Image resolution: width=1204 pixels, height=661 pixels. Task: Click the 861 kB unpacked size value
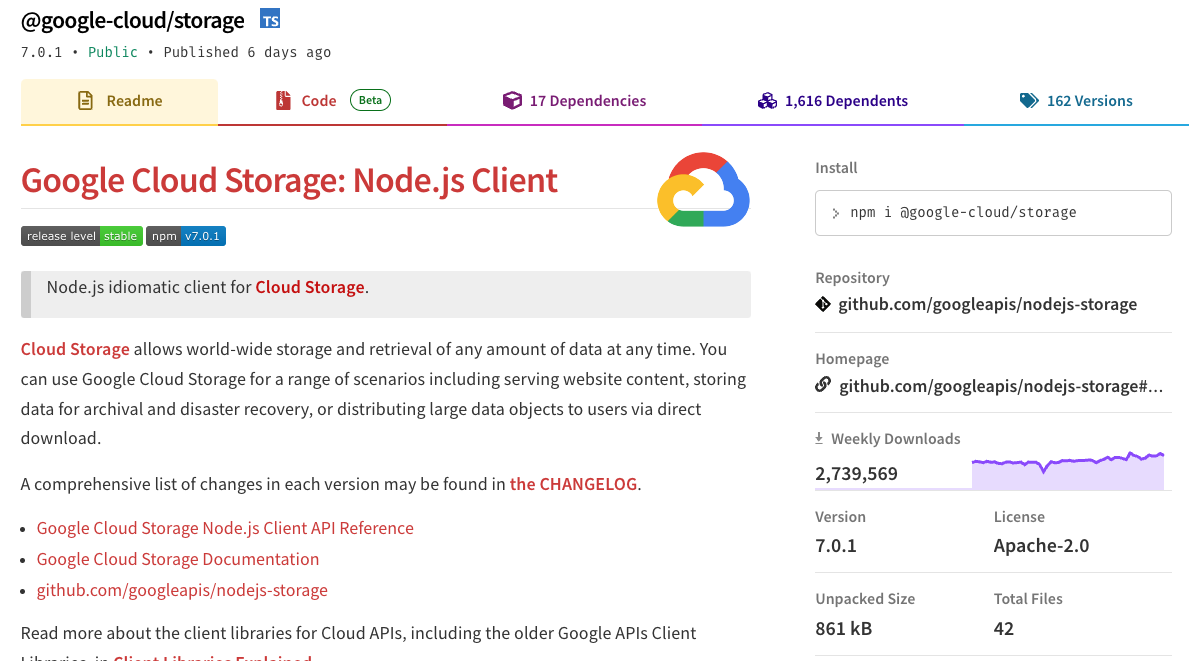(843, 629)
